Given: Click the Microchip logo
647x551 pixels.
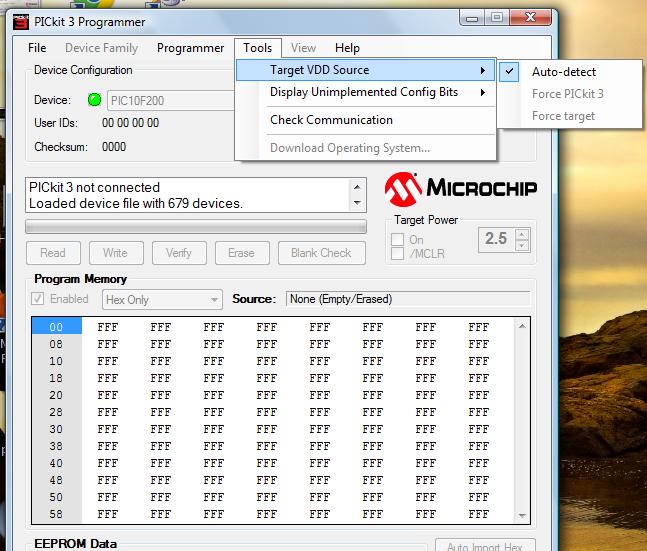Looking at the screenshot, I should (461, 189).
